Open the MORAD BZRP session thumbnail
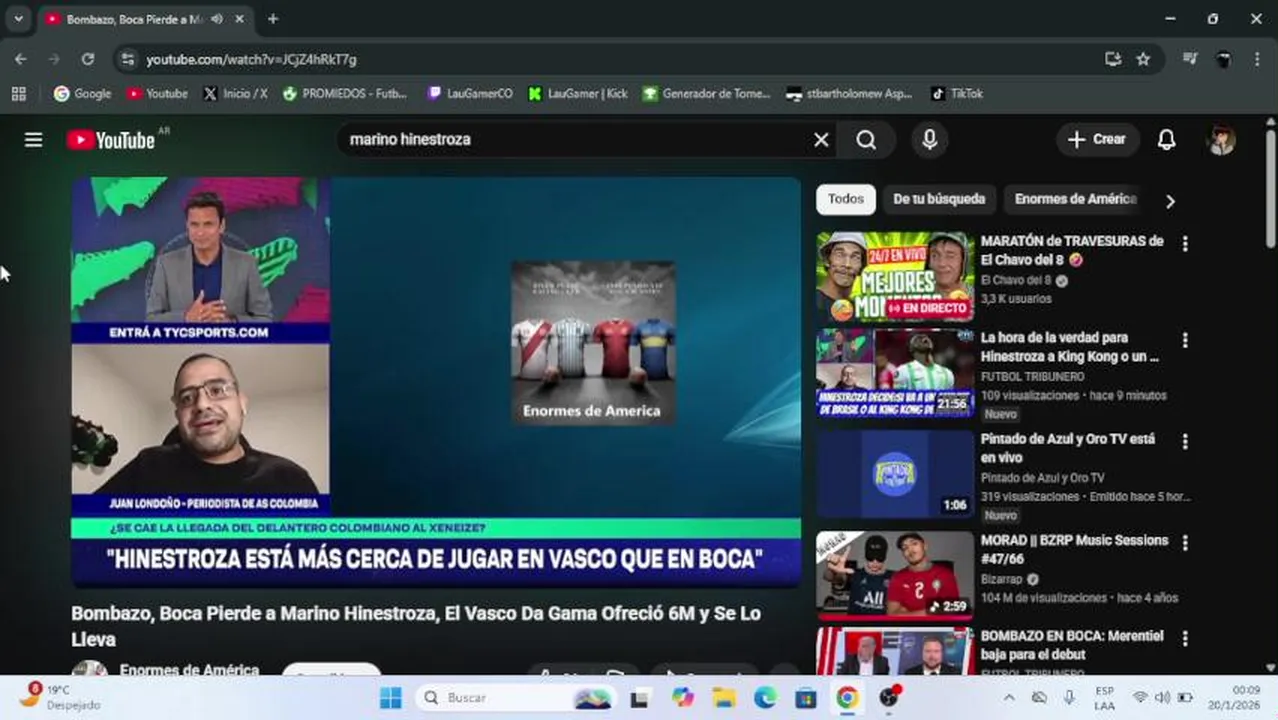Screen dimensions: 1278x720 point(895,575)
